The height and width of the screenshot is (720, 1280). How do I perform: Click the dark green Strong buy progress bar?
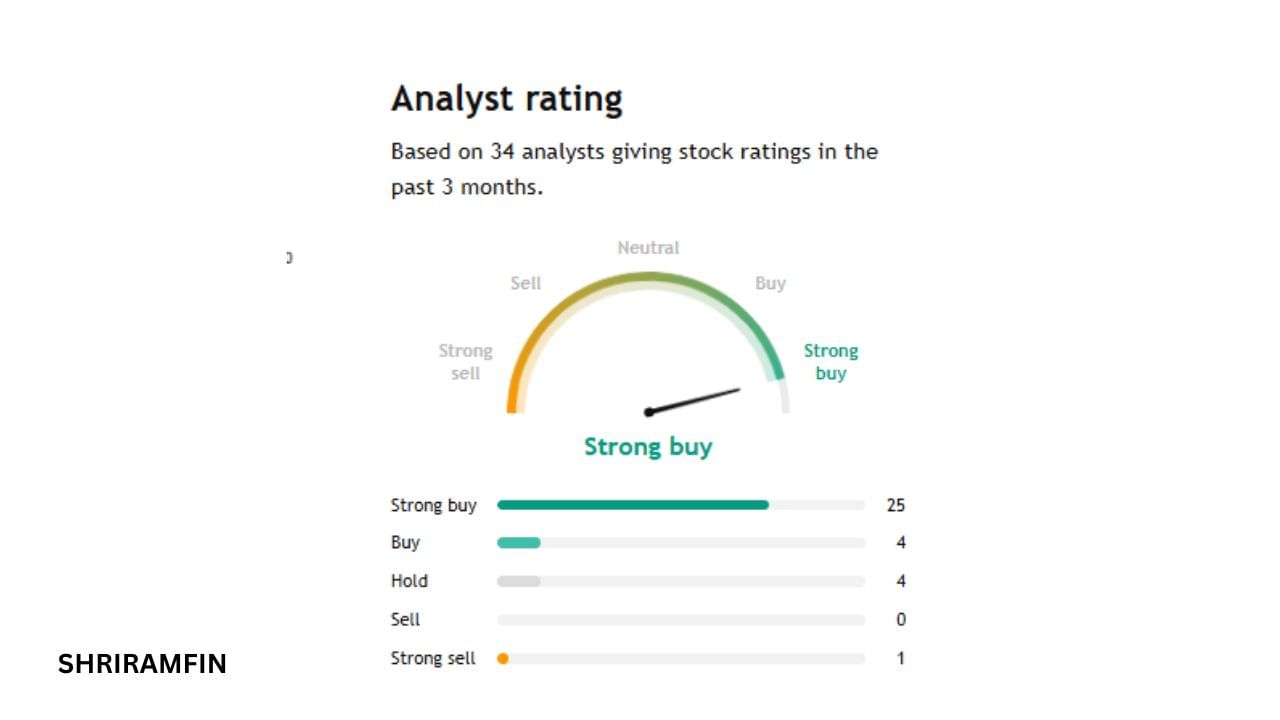coord(633,505)
